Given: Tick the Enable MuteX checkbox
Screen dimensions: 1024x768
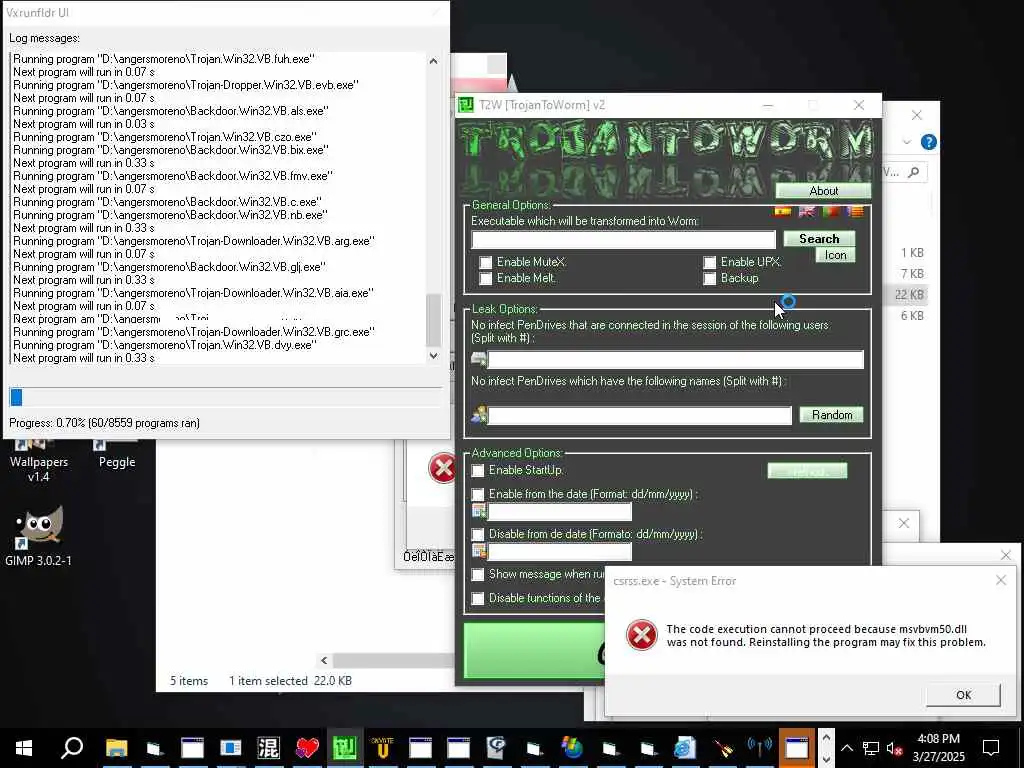Looking at the screenshot, I should (x=485, y=263).
